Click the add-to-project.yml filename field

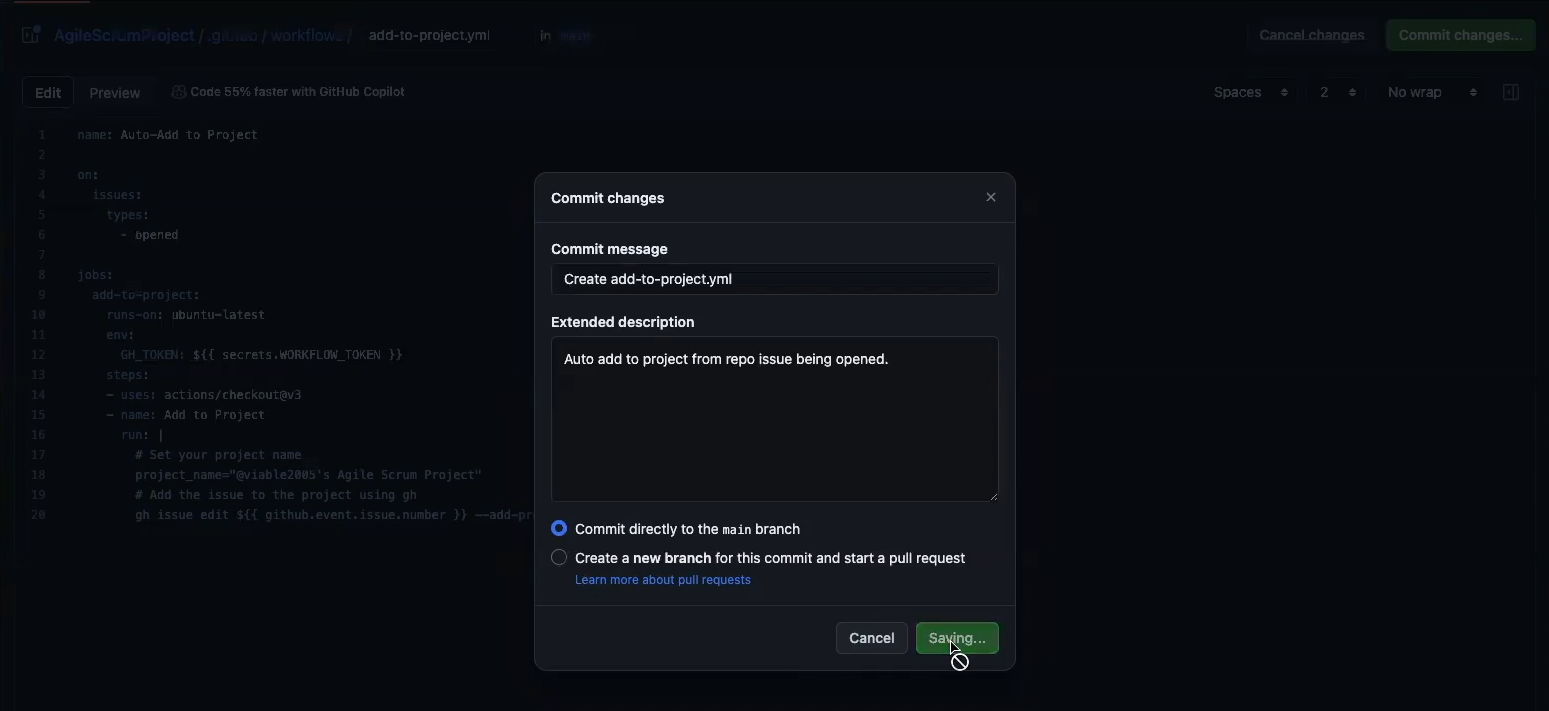pyautogui.click(x=429, y=35)
